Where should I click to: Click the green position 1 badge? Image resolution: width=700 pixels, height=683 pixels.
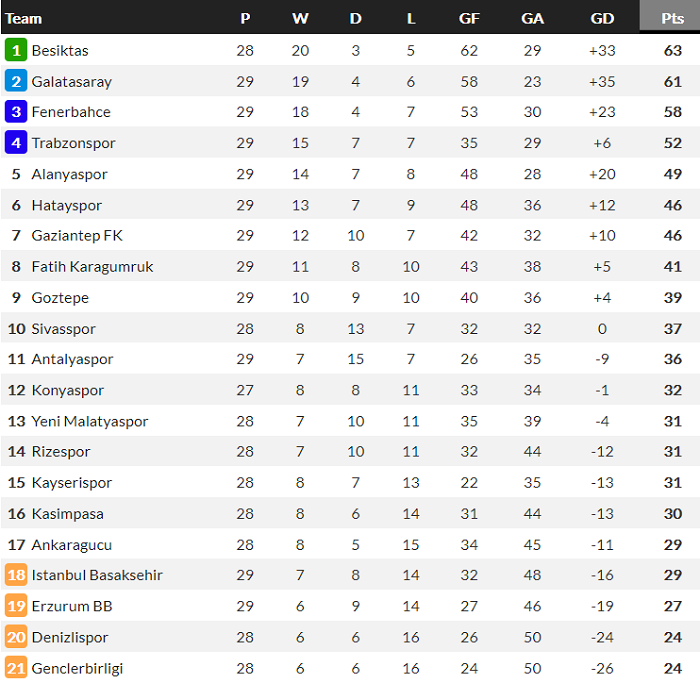pyautogui.click(x=16, y=50)
